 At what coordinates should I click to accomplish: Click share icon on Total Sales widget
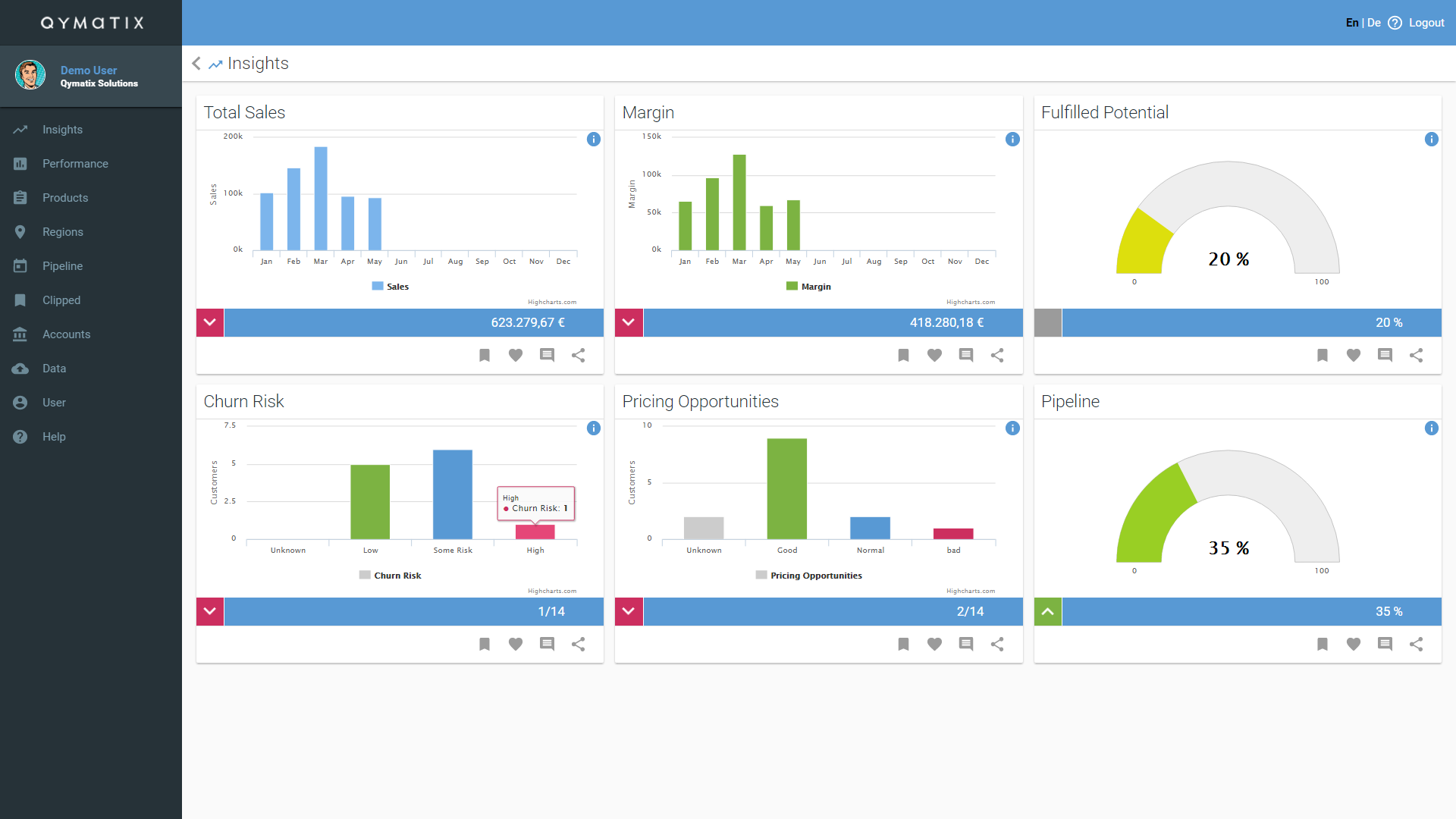(x=578, y=355)
